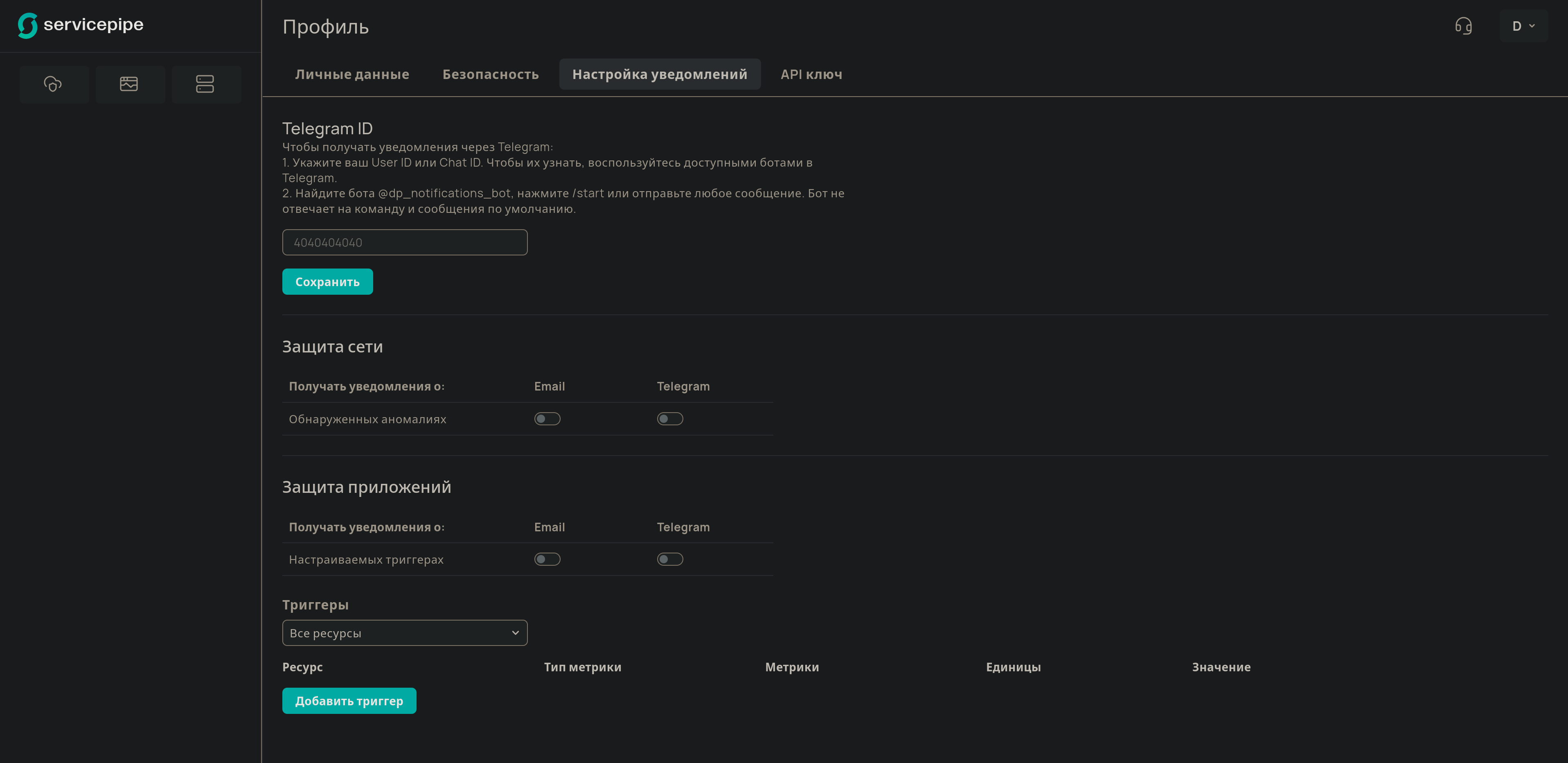Switch to Личные данные tab
1568x763 pixels.
pyautogui.click(x=352, y=74)
